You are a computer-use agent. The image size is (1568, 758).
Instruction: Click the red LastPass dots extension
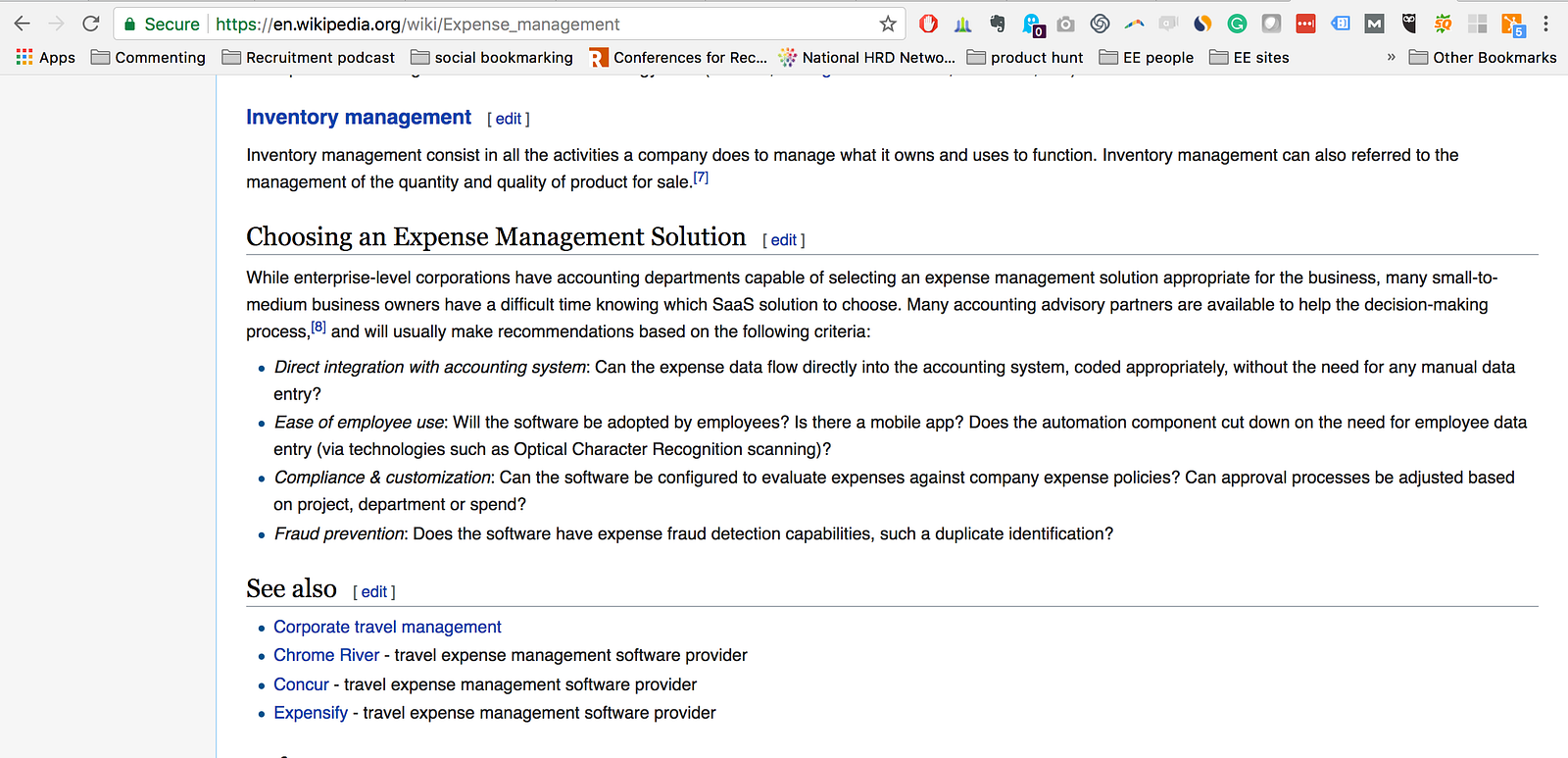point(1305,24)
